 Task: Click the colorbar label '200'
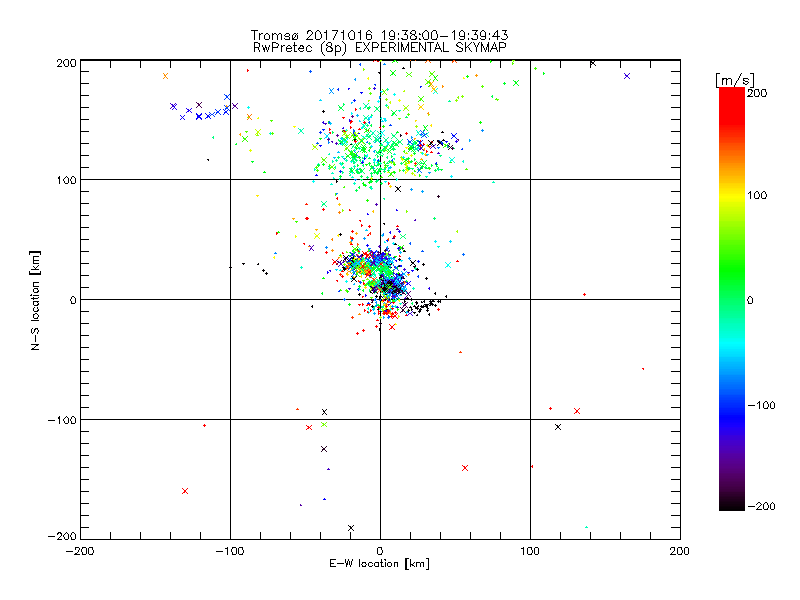point(758,93)
